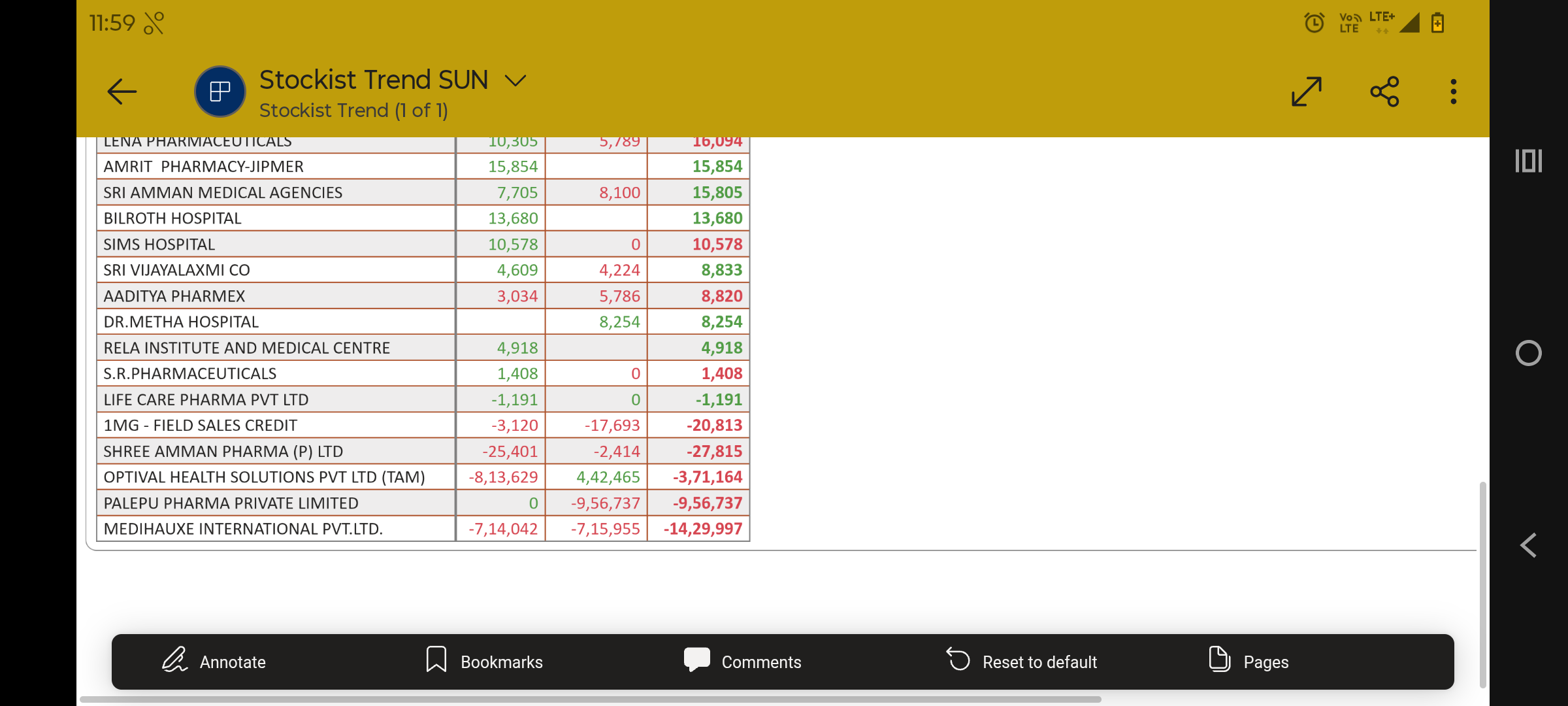The height and width of the screenshot is (706, 1568).
Task: Select Reset to default
Action: point(1022,661)
